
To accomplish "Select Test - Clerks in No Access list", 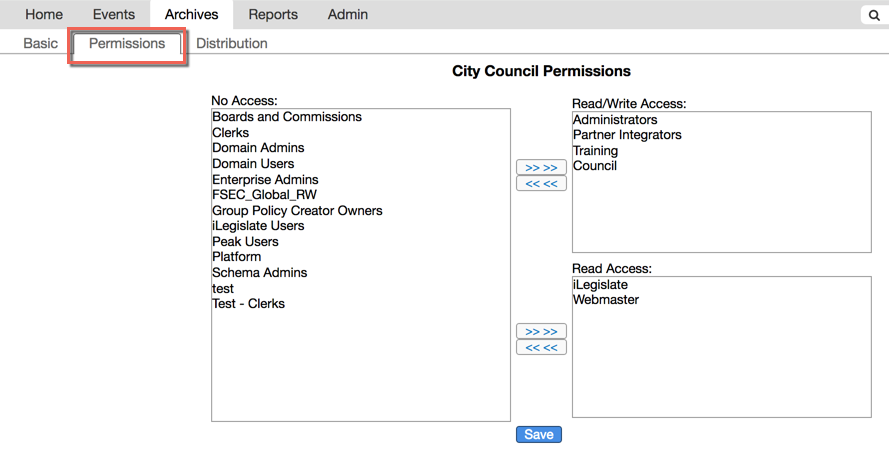I will click(x=248, y=304).
